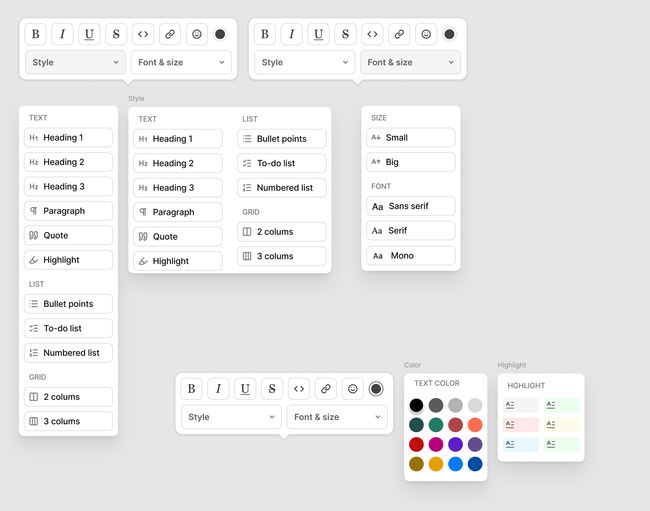The image size is (650, 511).
Task: Click the code icon in top-right toolbar
Action: (372, 34)
